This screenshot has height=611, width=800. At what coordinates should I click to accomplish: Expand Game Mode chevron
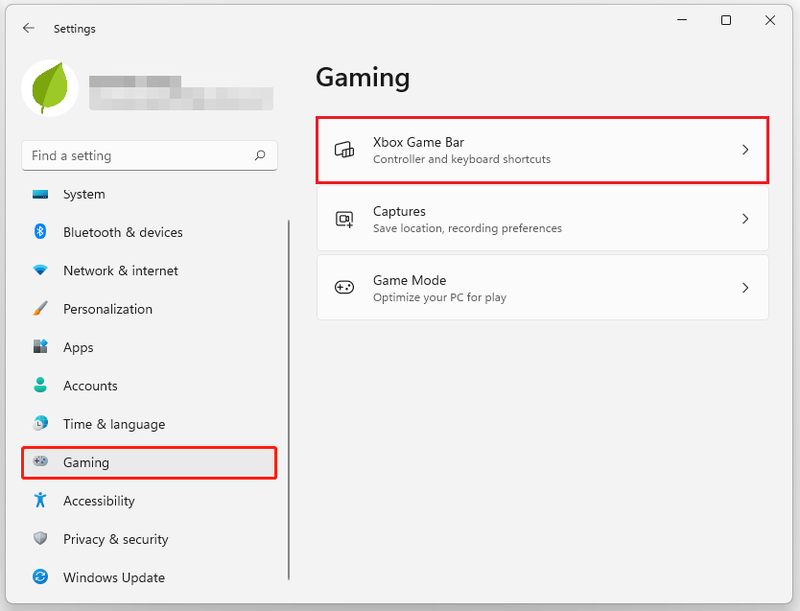point(745,288)
